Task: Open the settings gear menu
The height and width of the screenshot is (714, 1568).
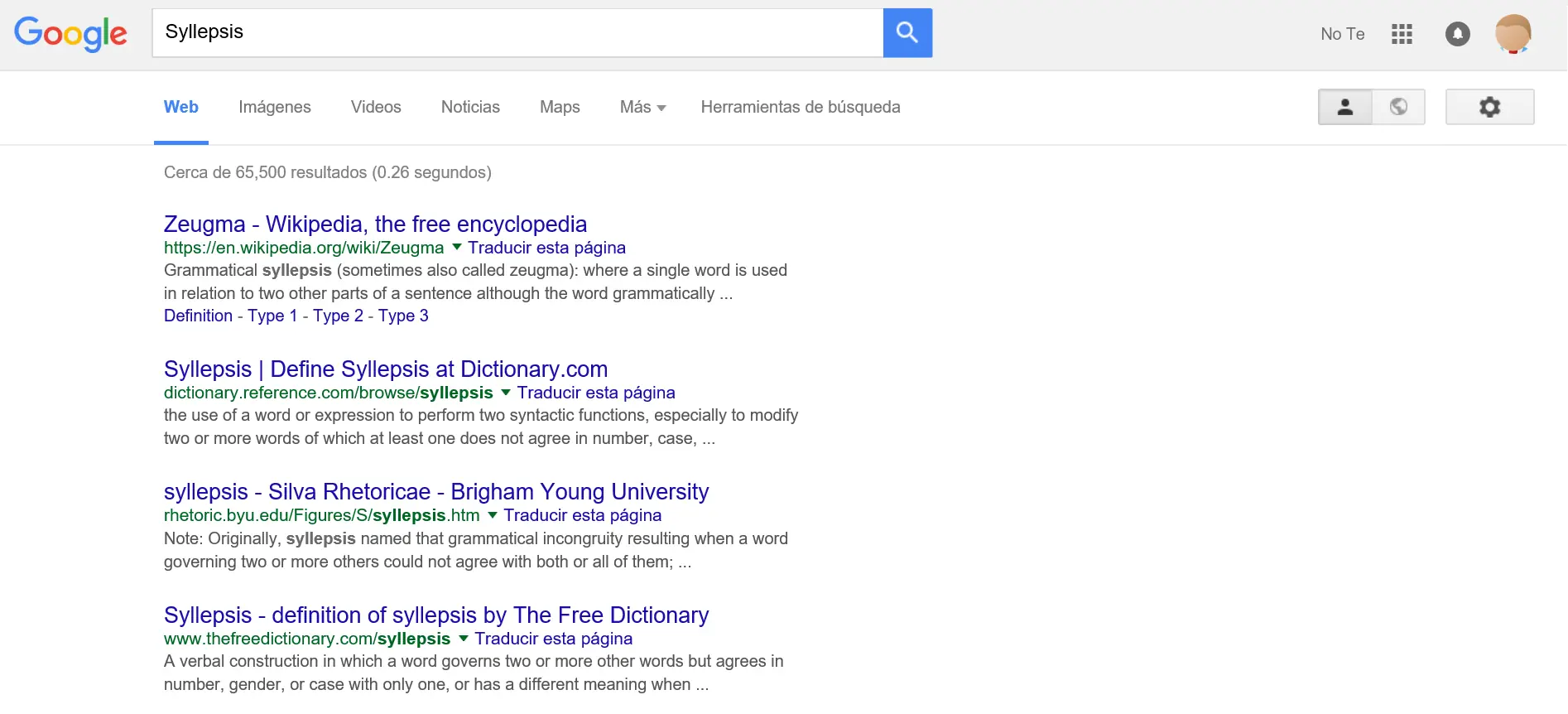Action: click(1489, 107)
